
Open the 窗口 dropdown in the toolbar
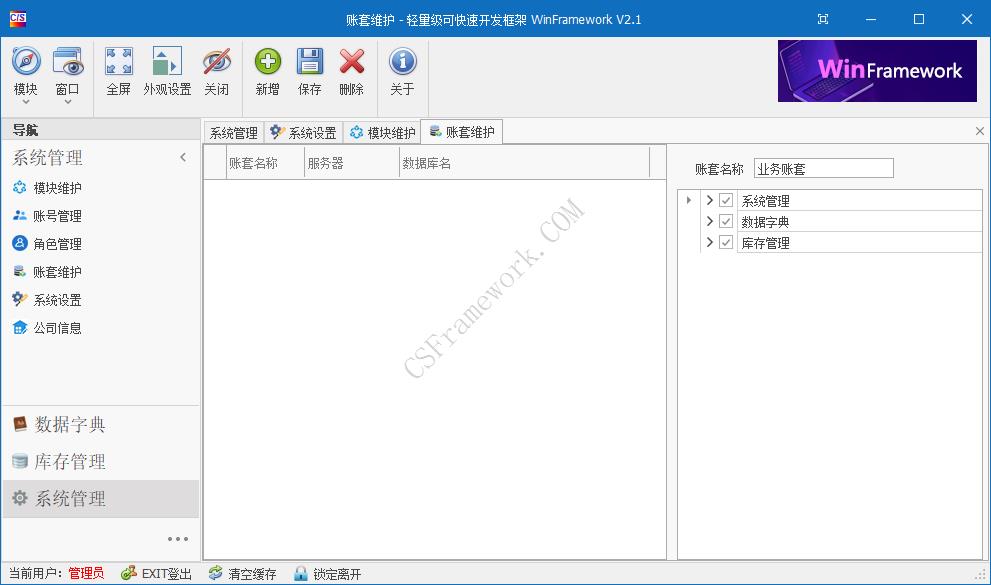(x=68, y=70)
